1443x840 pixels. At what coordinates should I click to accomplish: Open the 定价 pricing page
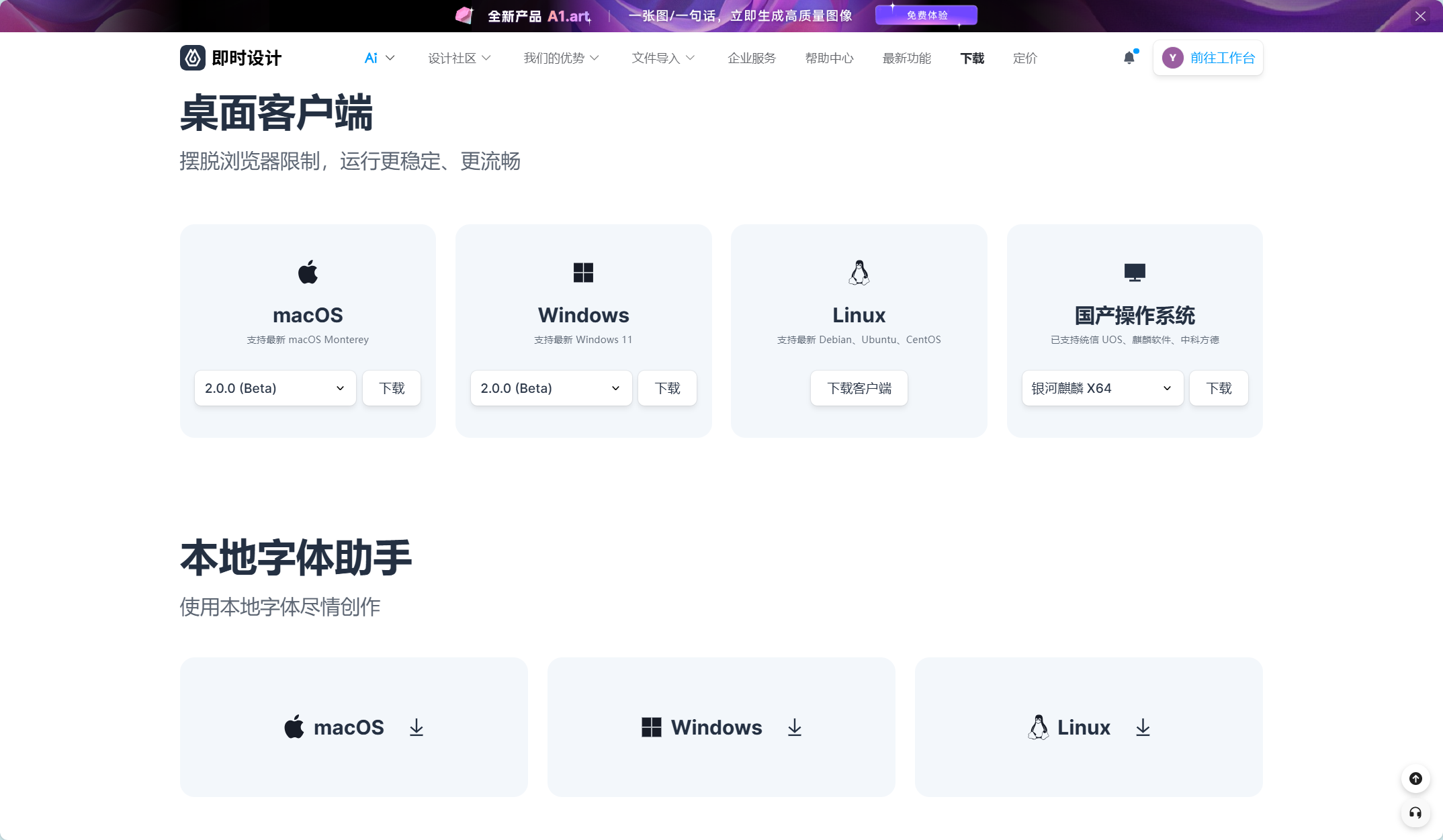(x=1024, y=58)
